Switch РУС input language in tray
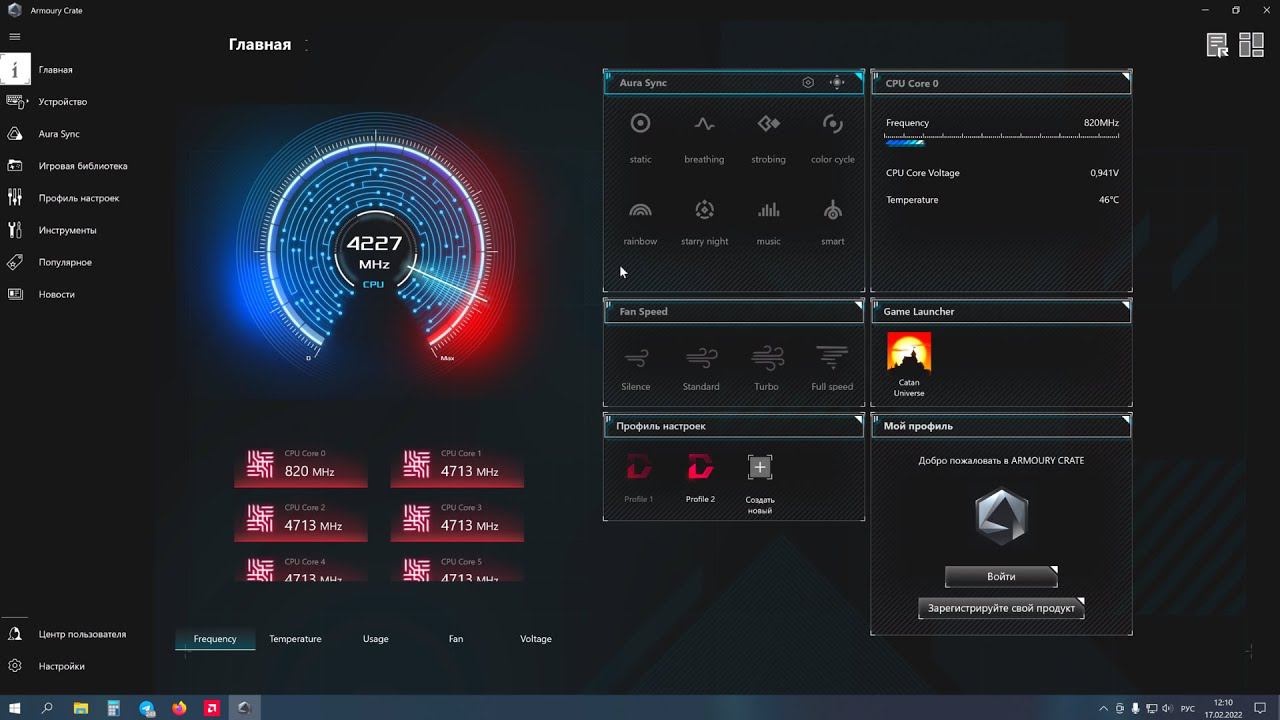 (1188, 708)
